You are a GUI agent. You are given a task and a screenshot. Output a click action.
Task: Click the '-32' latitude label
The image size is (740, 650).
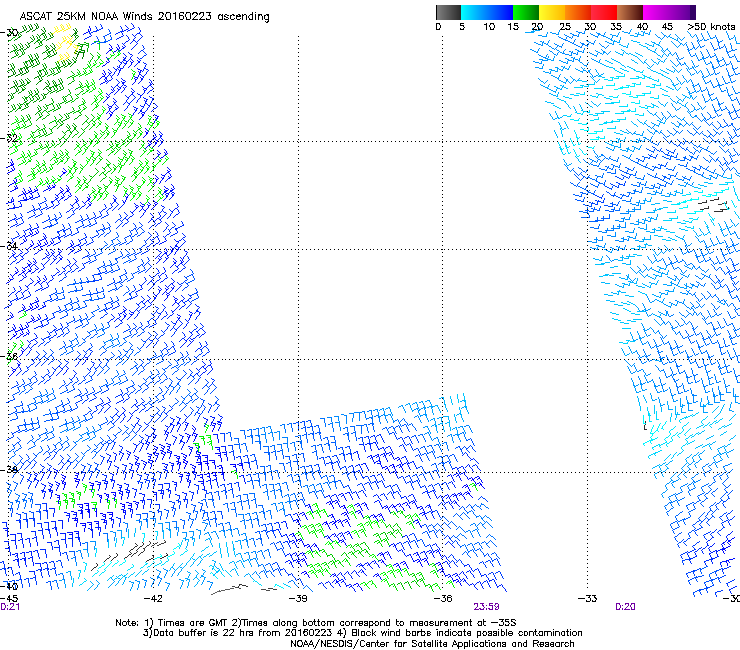9,138
